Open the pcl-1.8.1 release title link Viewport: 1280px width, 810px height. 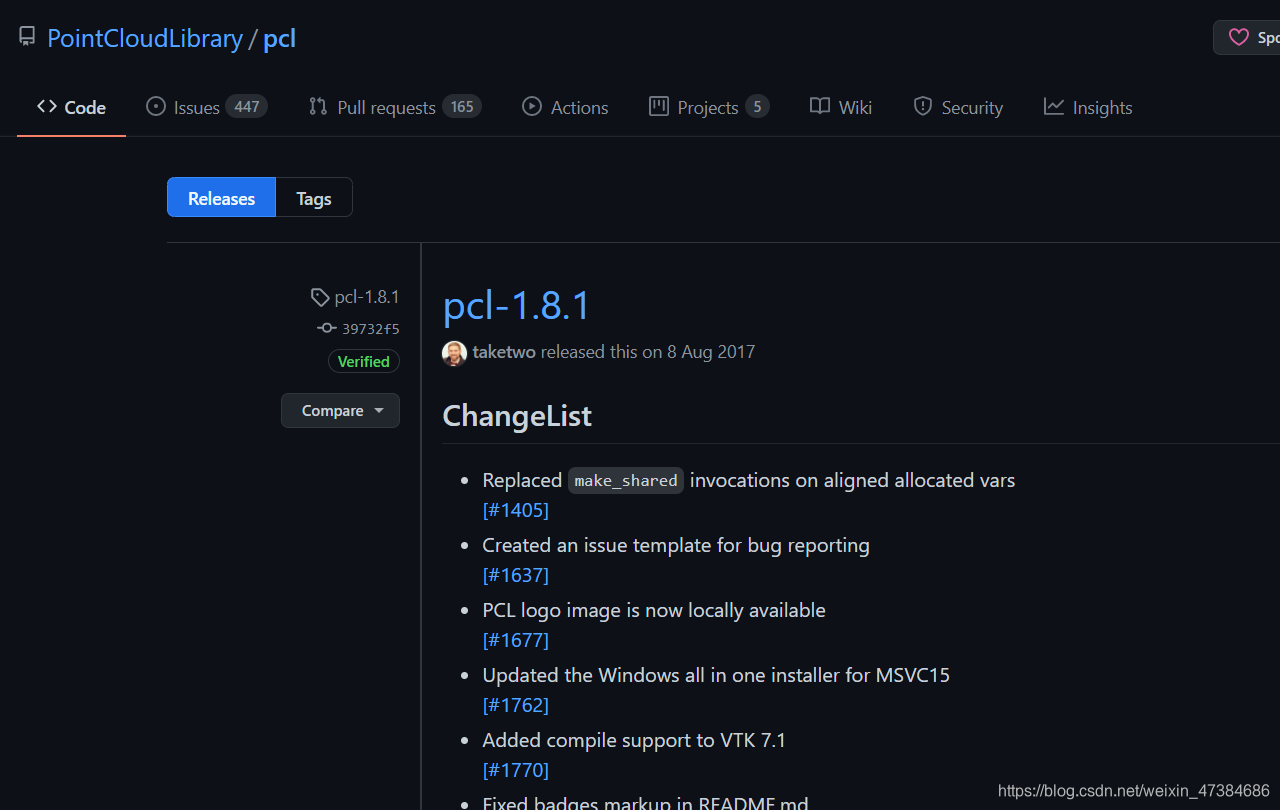(516, 306)
